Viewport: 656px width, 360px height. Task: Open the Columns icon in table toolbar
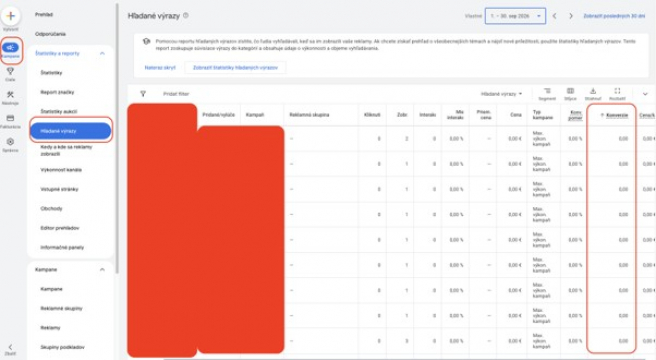pyautogui.click(x=570, y=91)
